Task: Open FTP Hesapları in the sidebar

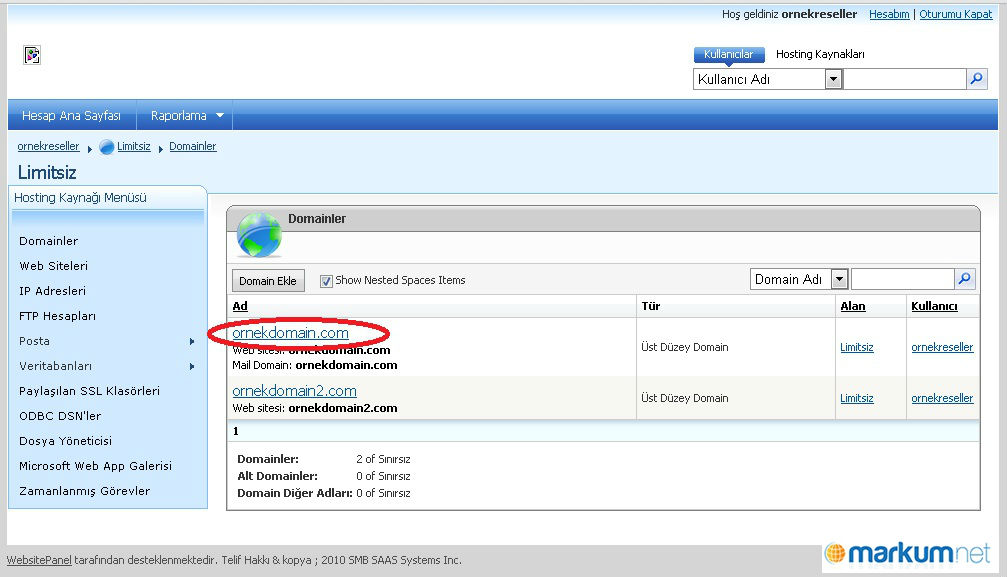Action: [x=58, y=316]
